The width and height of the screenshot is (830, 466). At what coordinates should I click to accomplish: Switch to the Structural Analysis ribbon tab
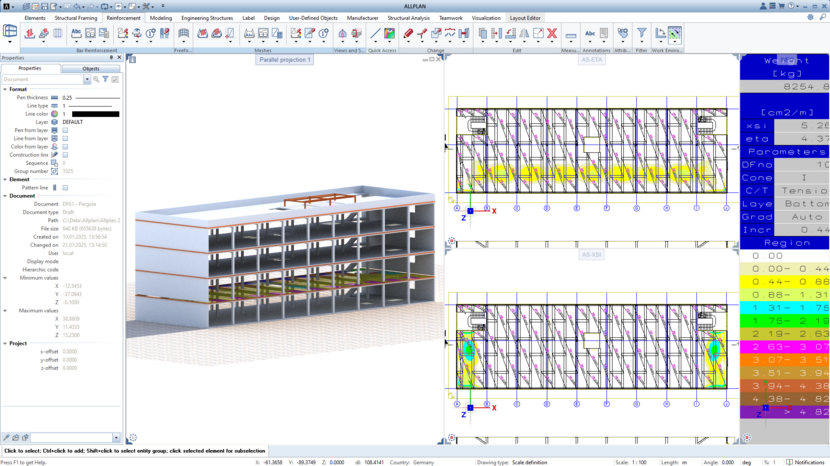click(x=410, y=18)
